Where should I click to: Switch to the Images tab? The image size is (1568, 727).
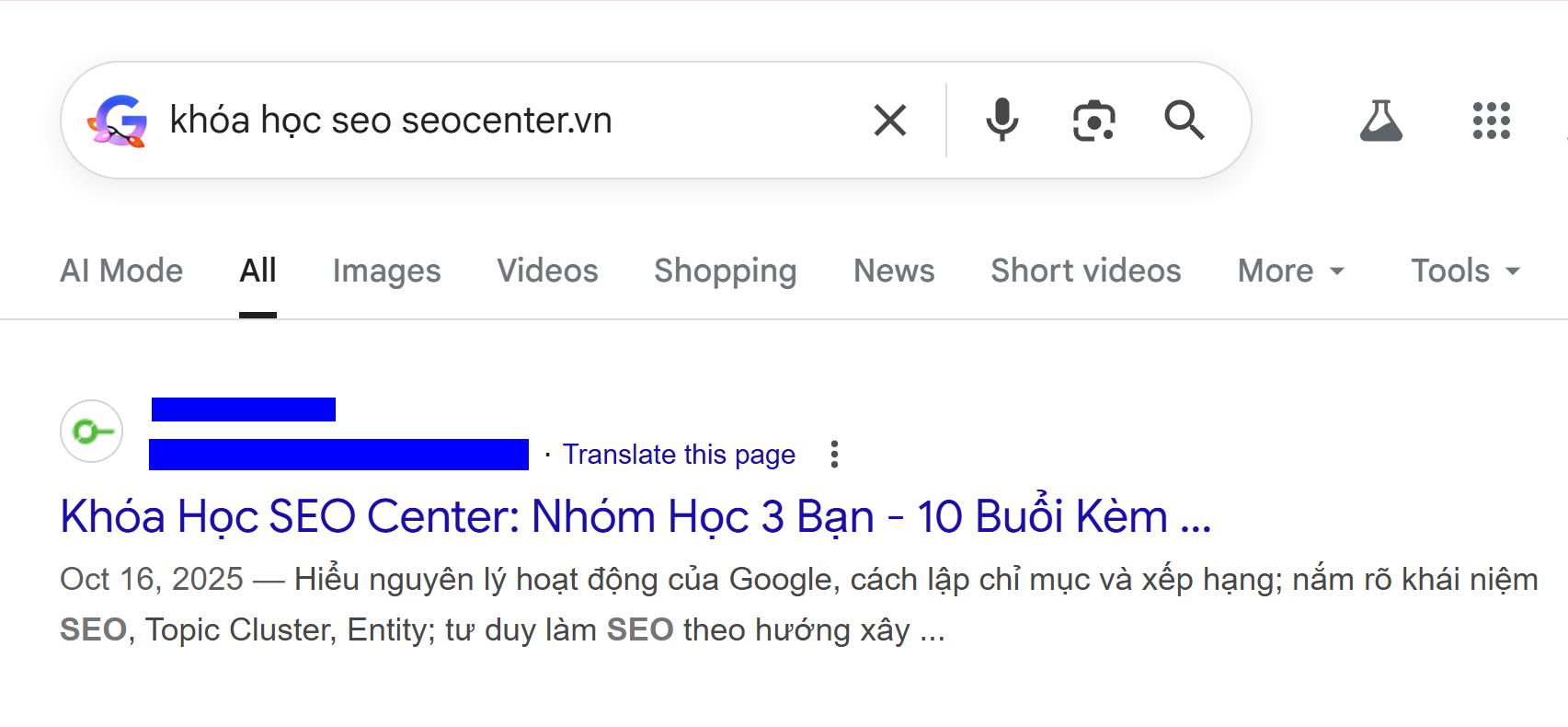pyautogui.click(x=386, y=271)
